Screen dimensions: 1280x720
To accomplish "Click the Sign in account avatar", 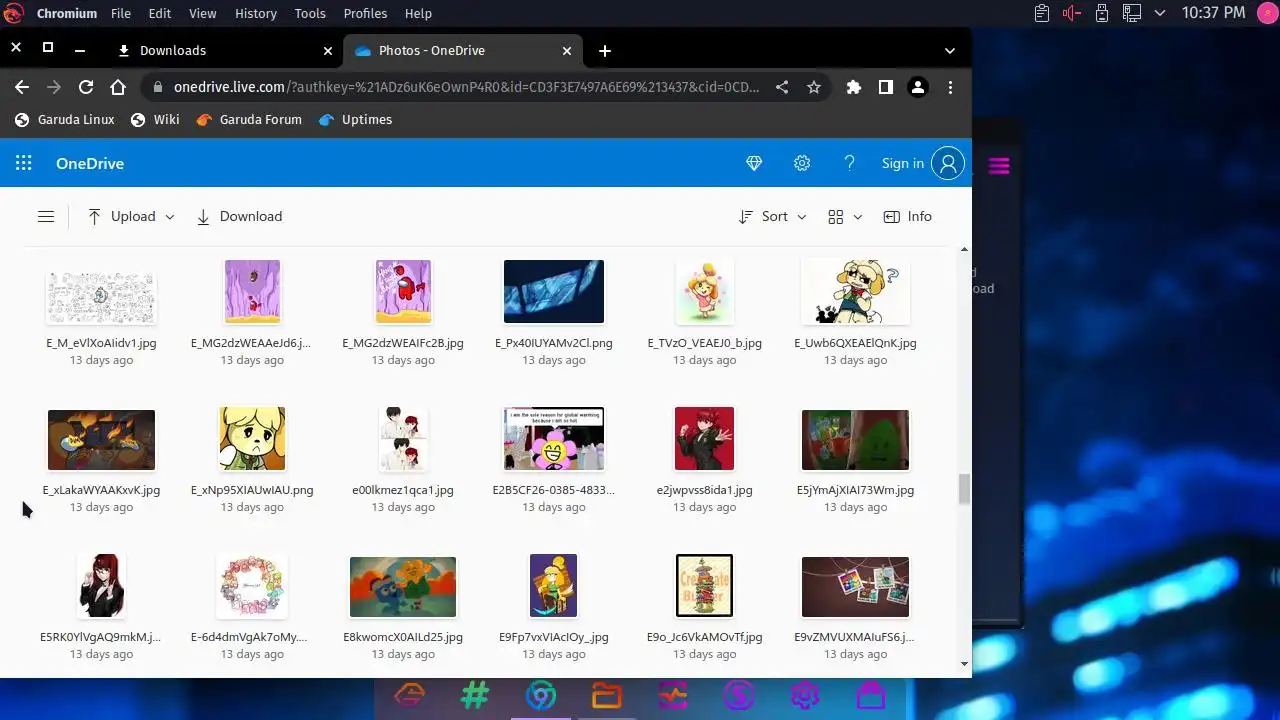I will pos(948,163).
